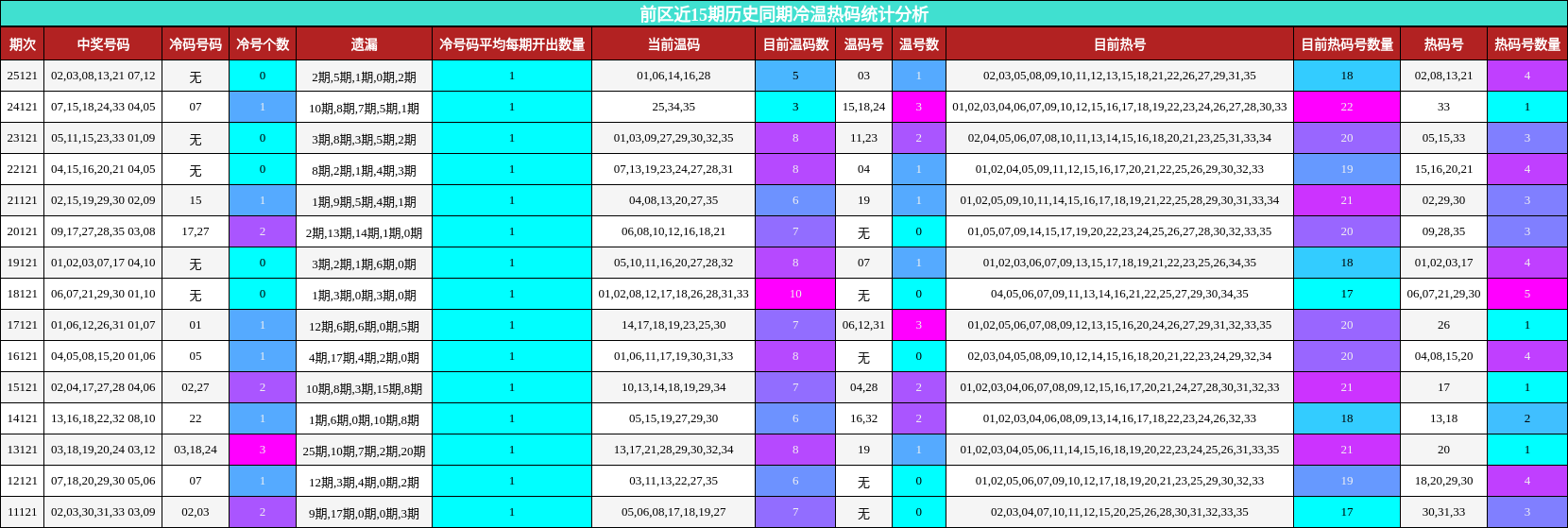
Task: Click omission cell 9期,17期,0期,0期,3期
Action: [364, 512]
